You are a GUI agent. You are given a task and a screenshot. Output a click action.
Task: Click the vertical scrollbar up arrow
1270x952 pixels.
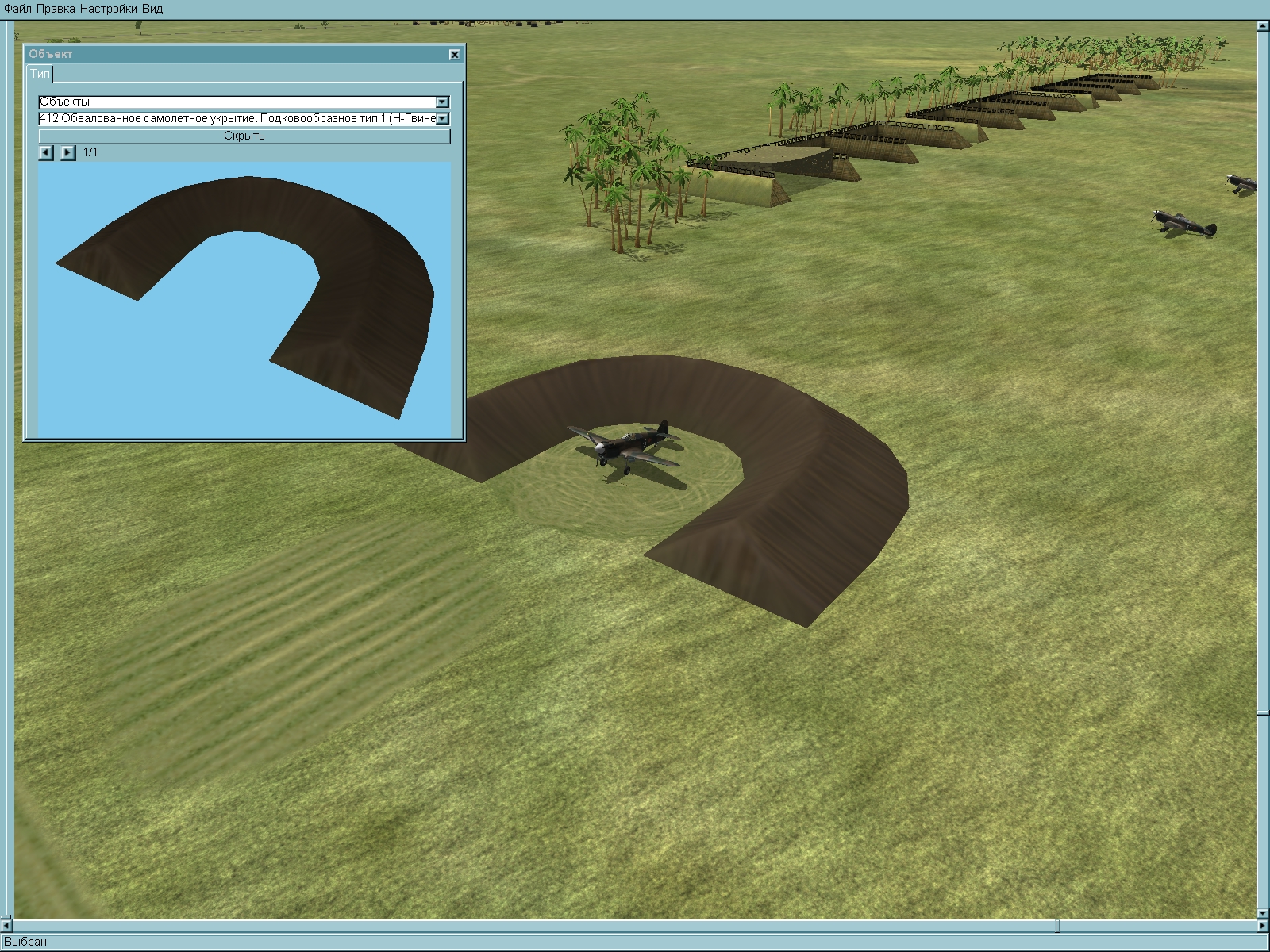[x=1262, y=27]
